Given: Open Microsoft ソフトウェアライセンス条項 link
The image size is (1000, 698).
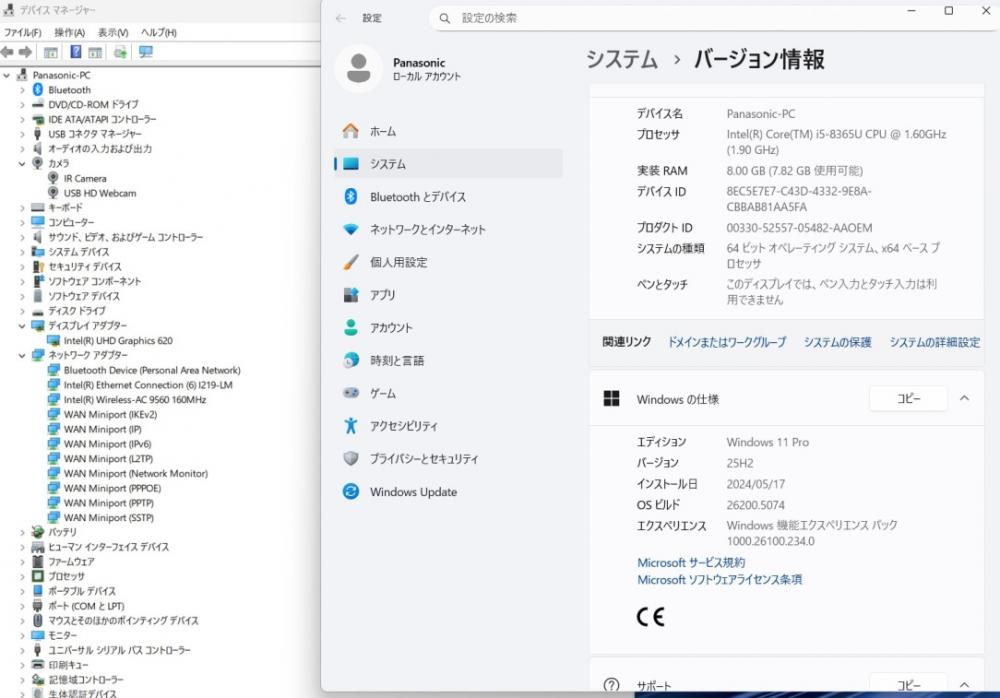Looking at the screenshot, I should pos(719,580).
